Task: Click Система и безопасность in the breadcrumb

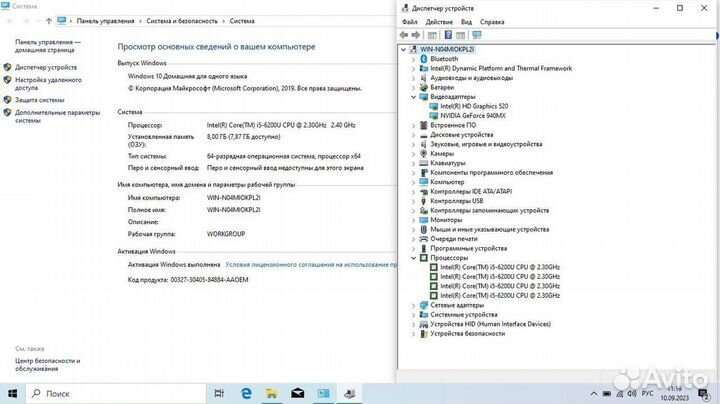Action: [182, 21]
